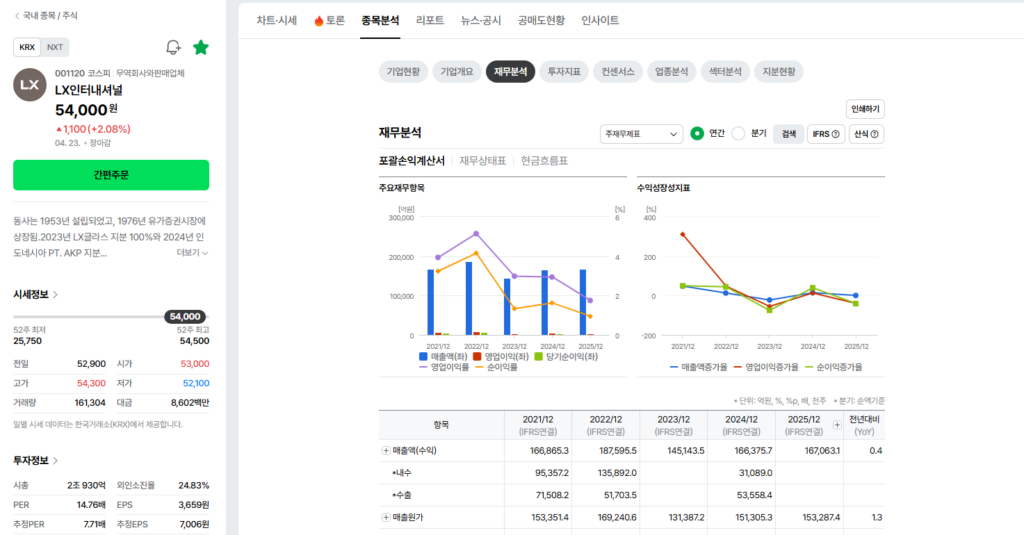Select the 지분현황 pill
1024x535 pixels.
[778, 72]
